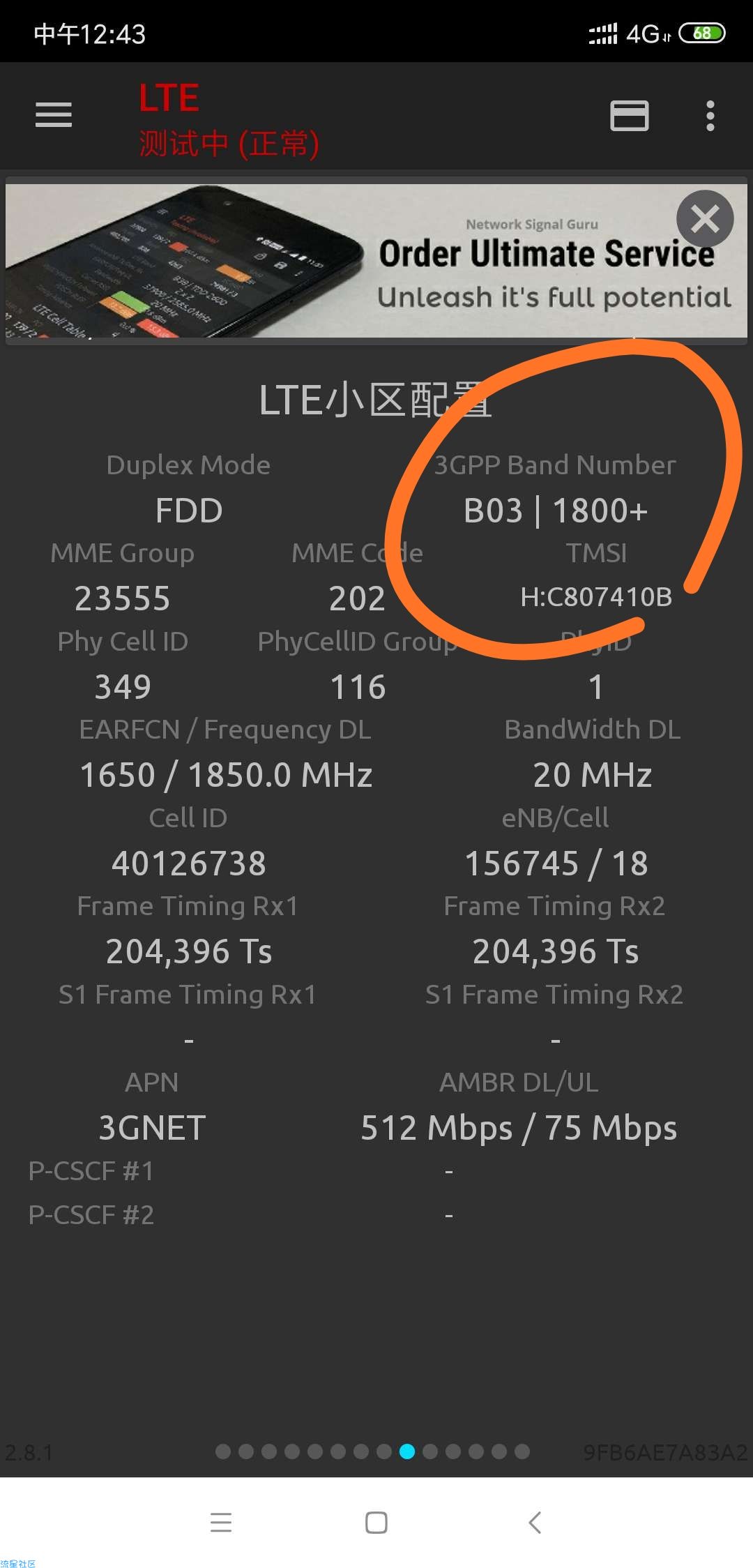Open the hamburger navigation menu
Viewport: 753px width, 1568px height.
(54, 115)
